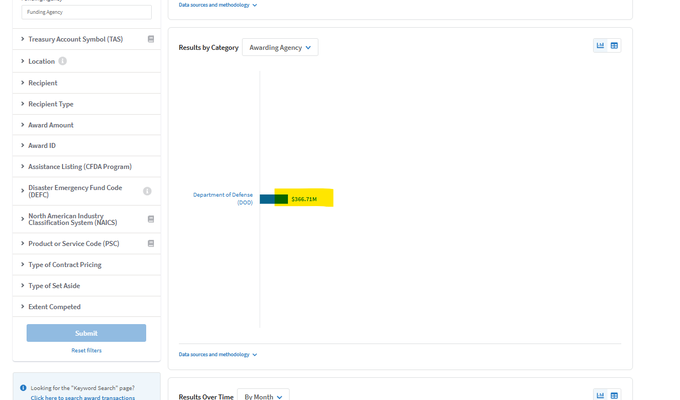Screen dimensions: 680x400
Task: Open glossary icon beside NAICS filter
Action: [x=151, y=219]
